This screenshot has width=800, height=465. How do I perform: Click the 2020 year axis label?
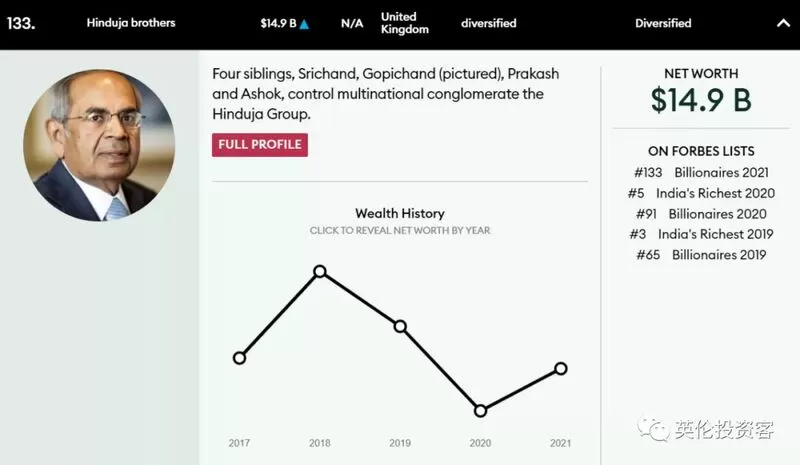point(480,443)
